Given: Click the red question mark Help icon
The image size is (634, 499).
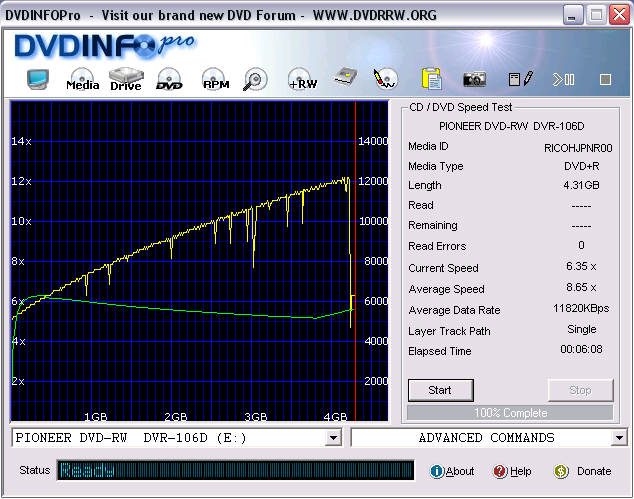Looking at the screenshot, I should click(x=500, y=471).
